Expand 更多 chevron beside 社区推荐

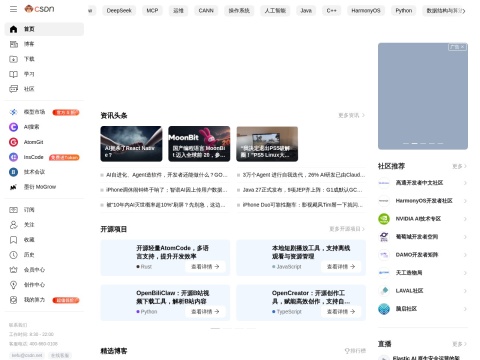[x=465, y=166]
